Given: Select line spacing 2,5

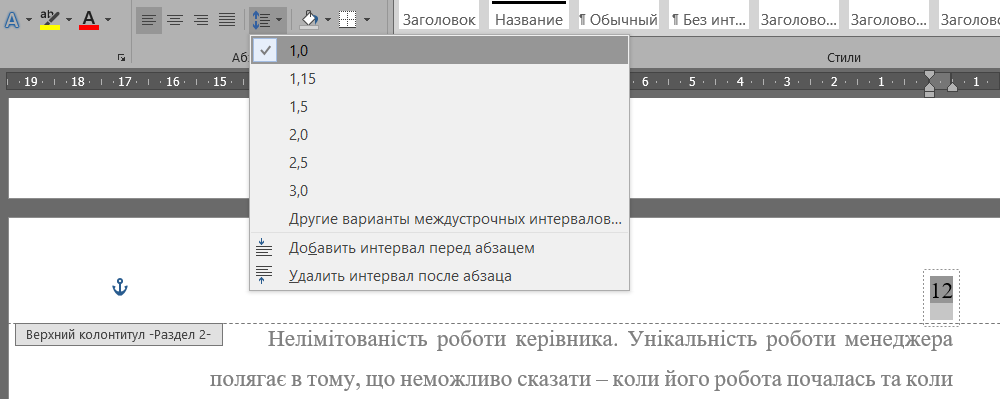Looking at the screenshot, I should tap(439, 163).
